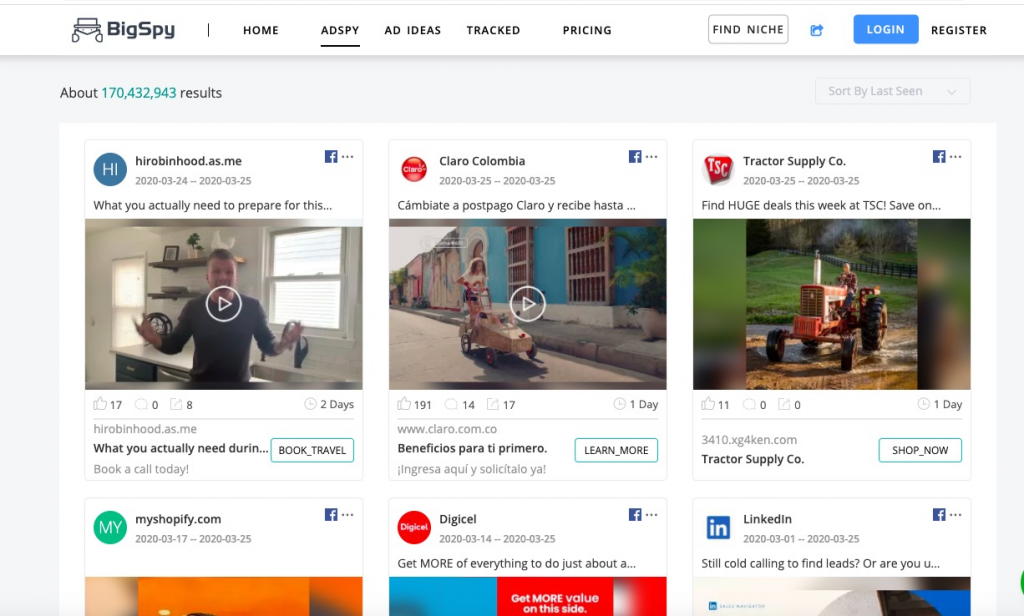
Task: Click Facebook icon on LinkedIn card
Action: click(x=939, y=515)
